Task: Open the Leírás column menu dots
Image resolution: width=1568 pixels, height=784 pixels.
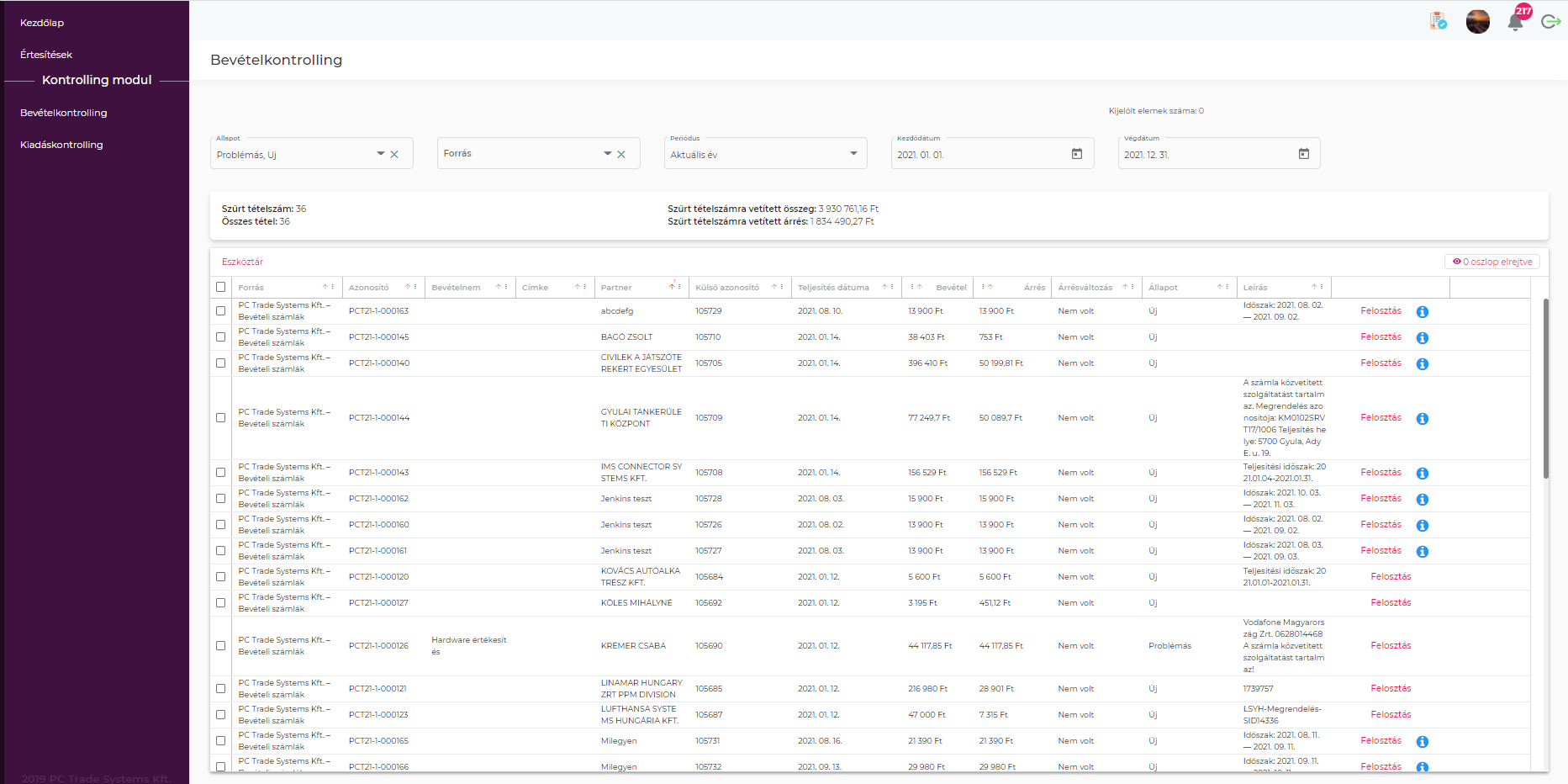Action: (1322, 287)
